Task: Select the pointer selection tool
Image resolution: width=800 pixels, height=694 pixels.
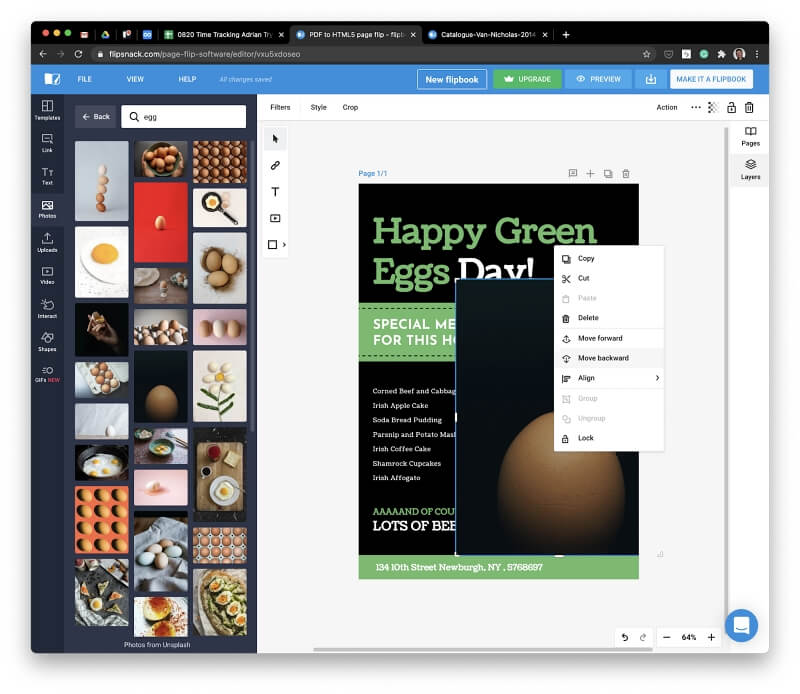Action: point(276,139)
